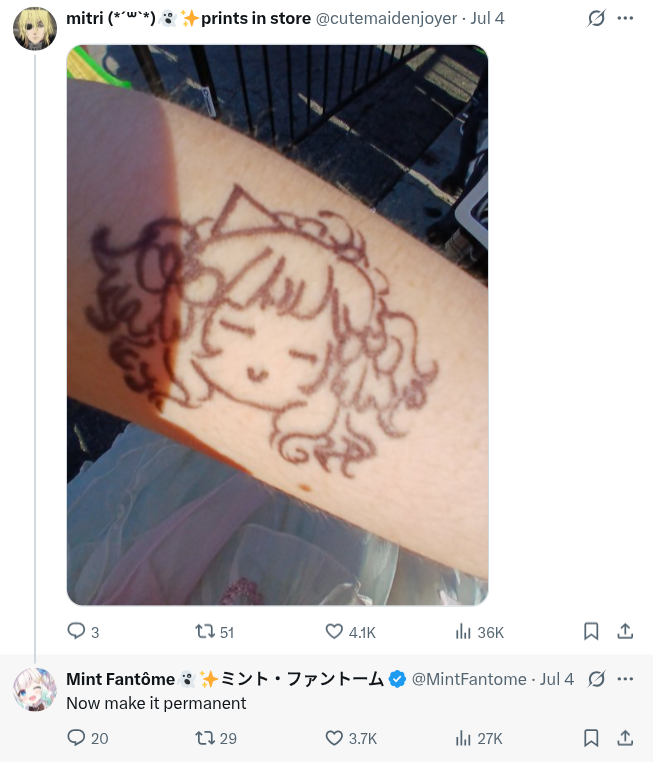The width and height of the screenshot is (653, 762).
Task: Open Grok icon on Mint Fantôme's reply
Action: click(596, 679)
